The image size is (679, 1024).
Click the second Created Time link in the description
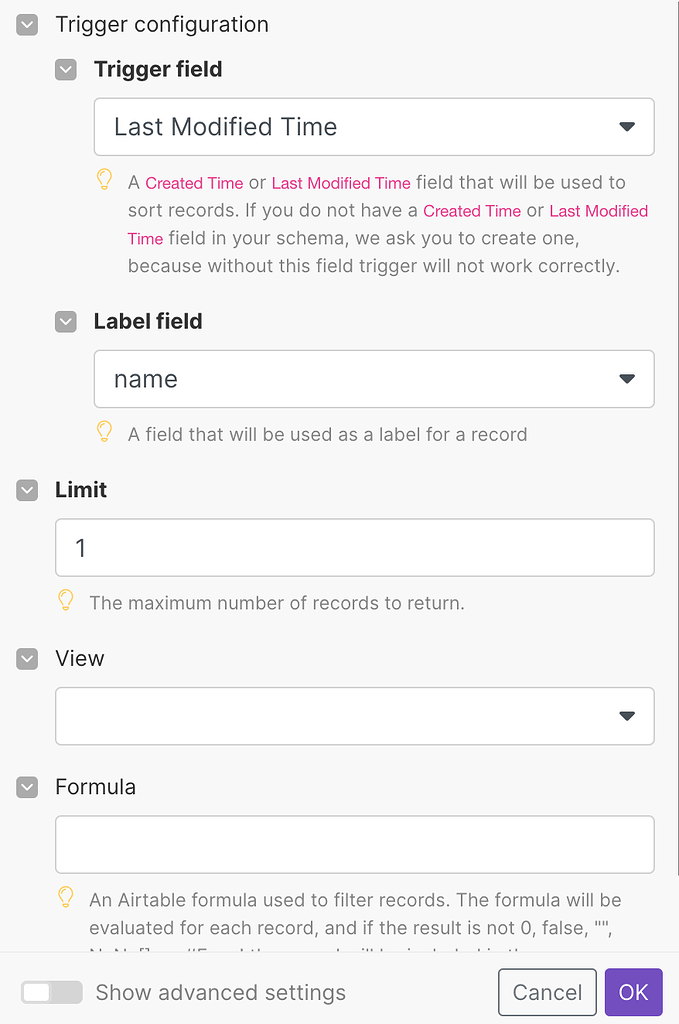(471, 211)
